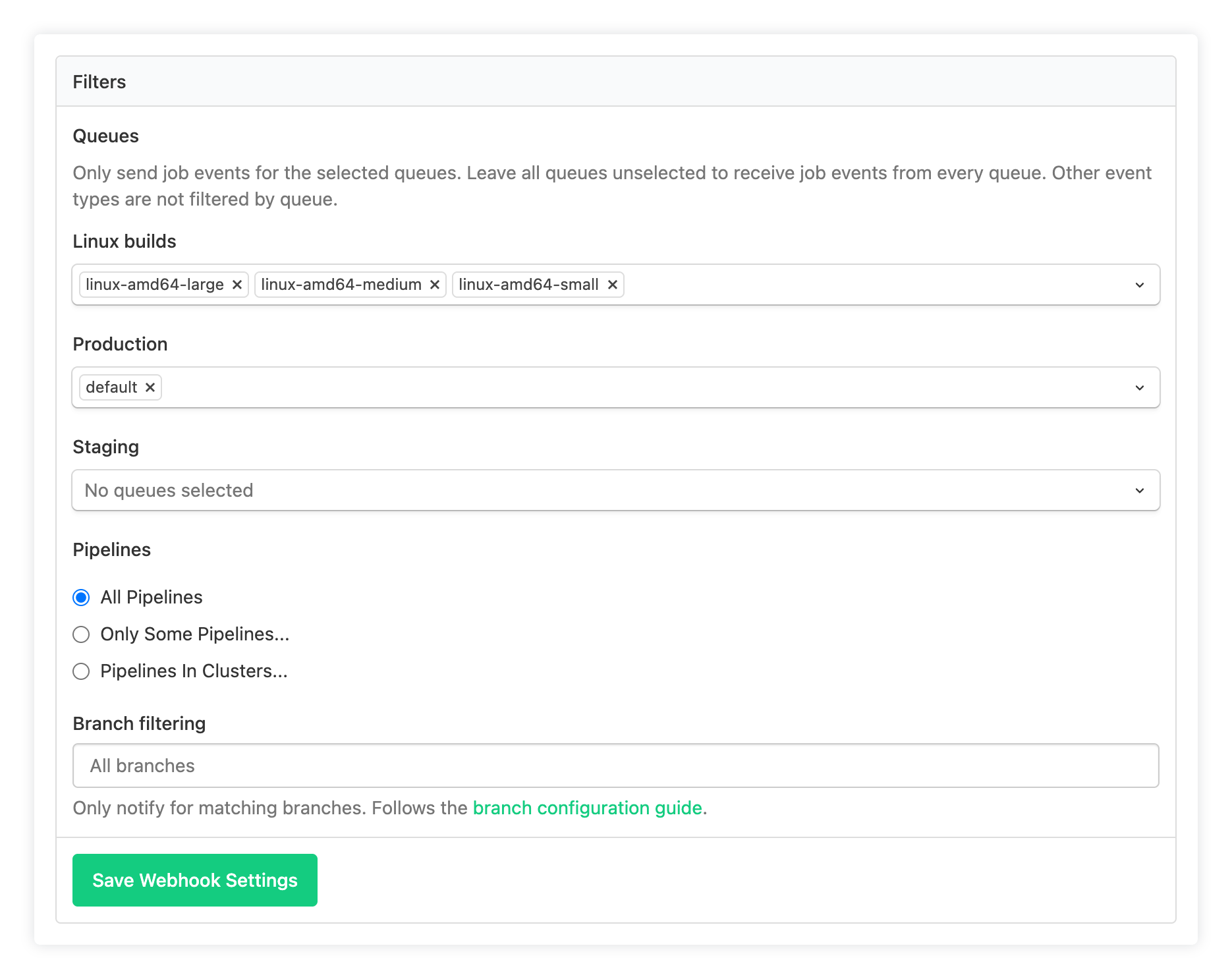This screenshot has width=1232, height=979.
Task: Open the branch configuration guide link
Action: [x=588, y=808]
